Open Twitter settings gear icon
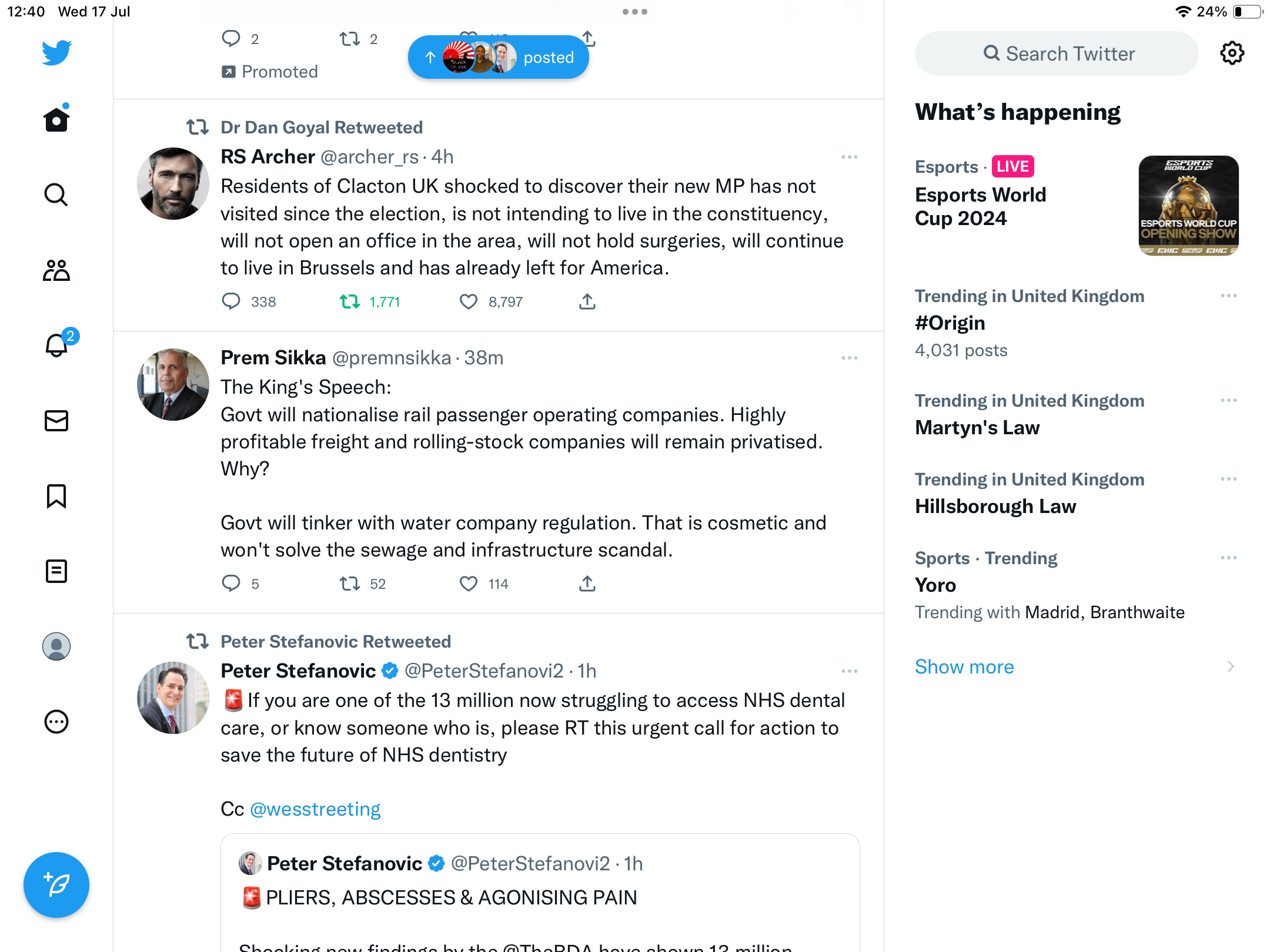This screenshot has width=1270, height=952. click(x=1232, y=53)
